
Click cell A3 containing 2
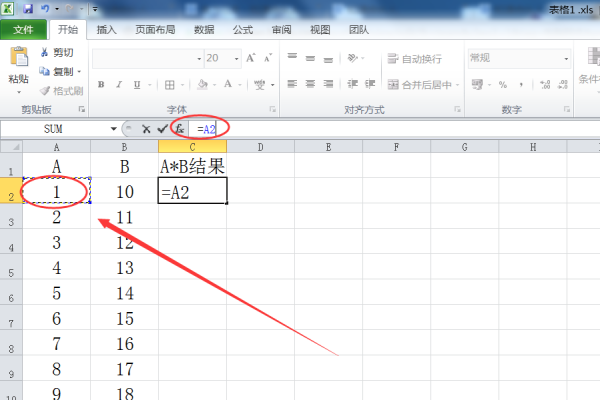(x=57, y=216)
